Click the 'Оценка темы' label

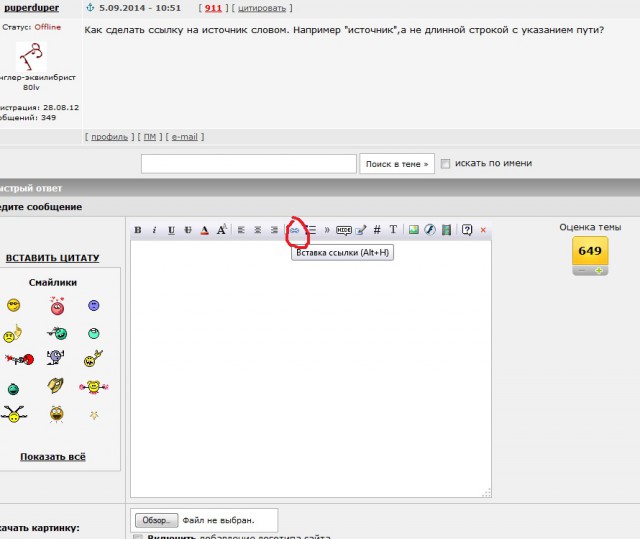point(590,227)
